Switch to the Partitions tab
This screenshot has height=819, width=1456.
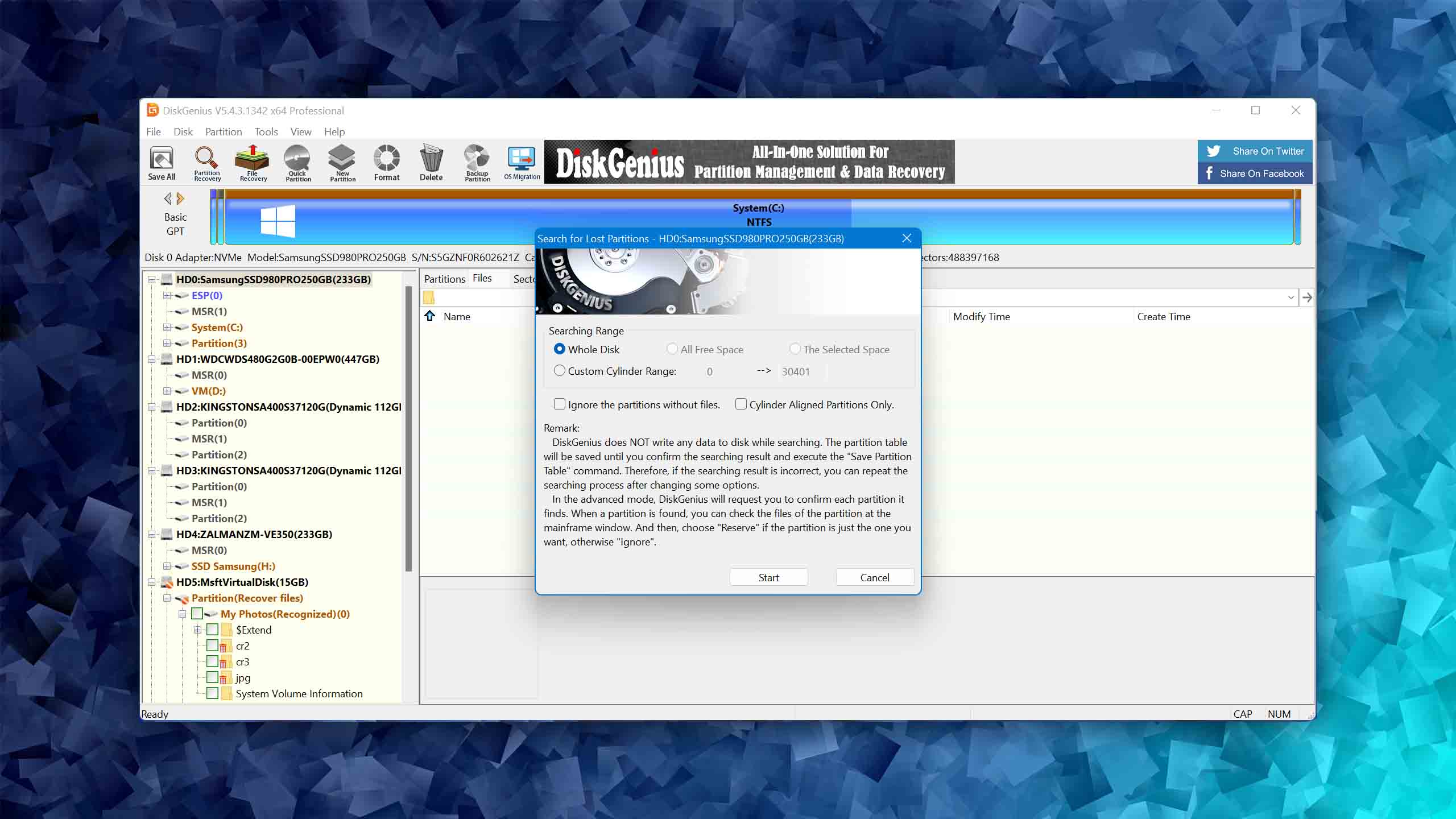click(x=444, y=279)
